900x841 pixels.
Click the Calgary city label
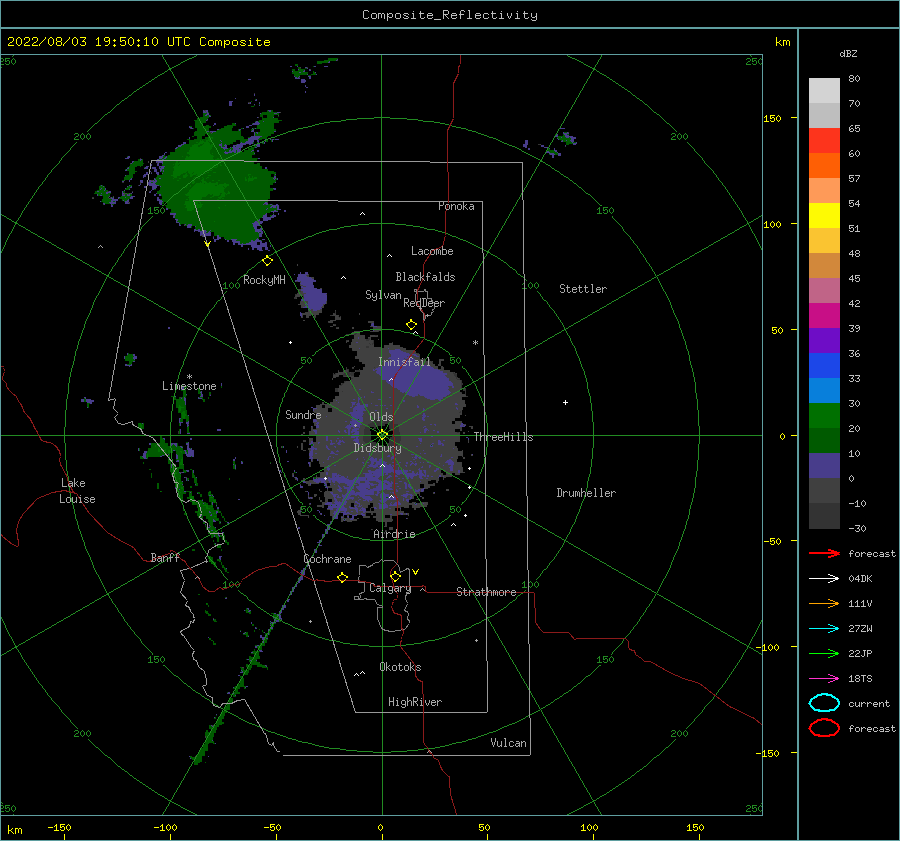pos(390,588)
